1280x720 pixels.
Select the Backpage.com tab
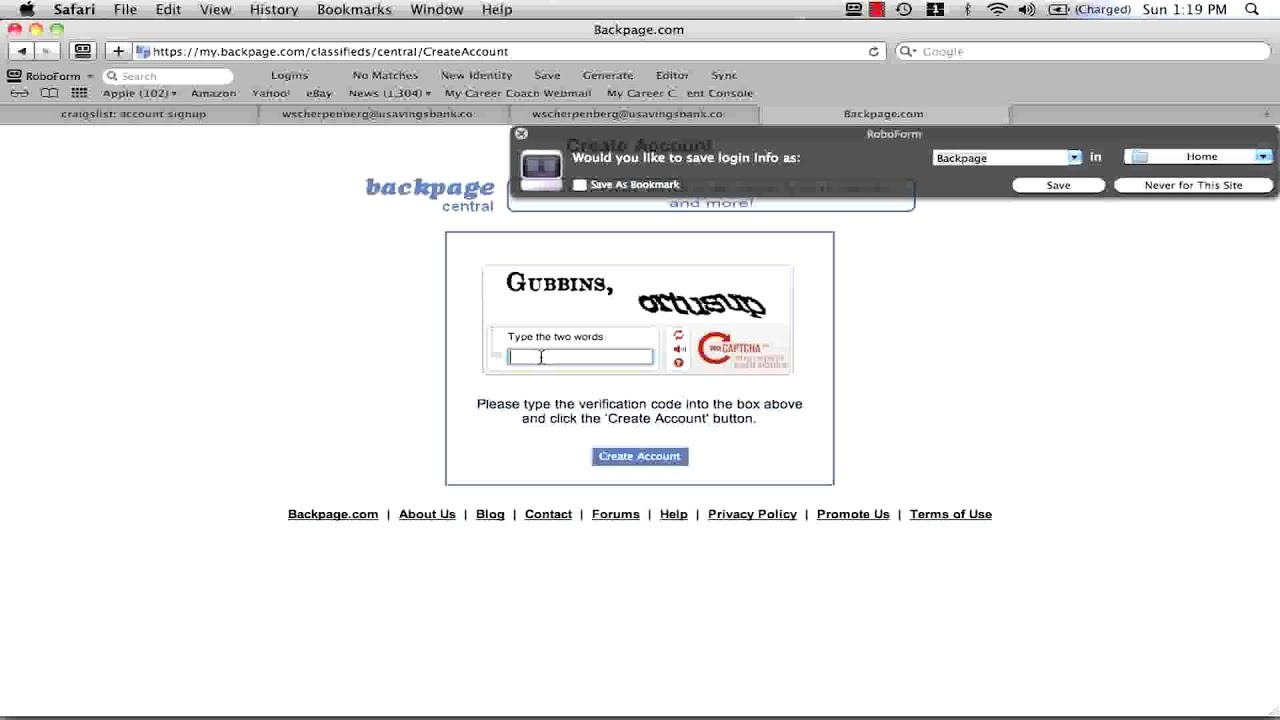(x=883, y=114)
